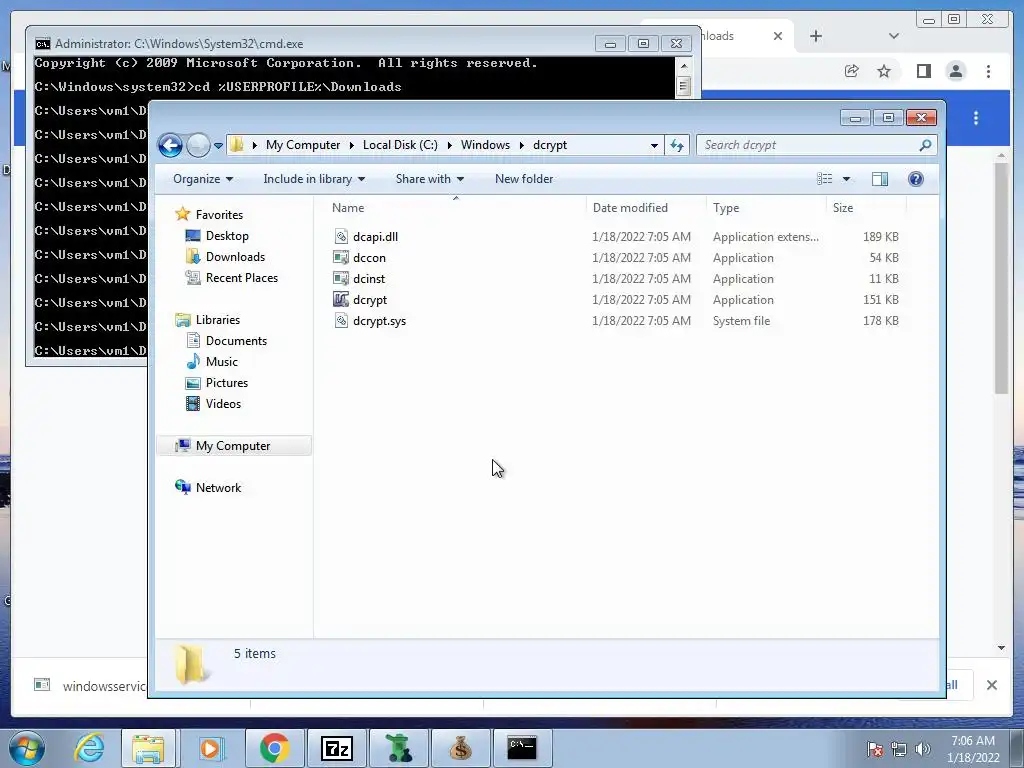Open the Videos library
Viewport: 1024px width, 768px height.
coord(223,404)
